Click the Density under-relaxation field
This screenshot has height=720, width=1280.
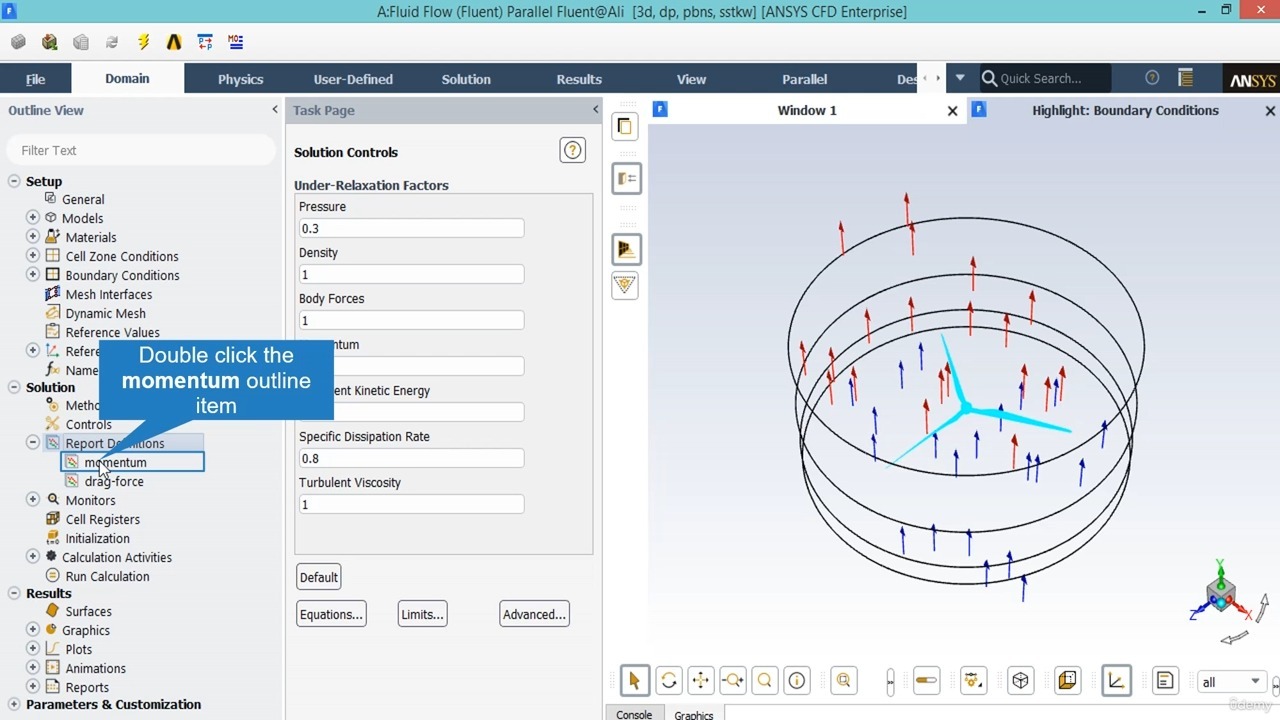(411, 274)
